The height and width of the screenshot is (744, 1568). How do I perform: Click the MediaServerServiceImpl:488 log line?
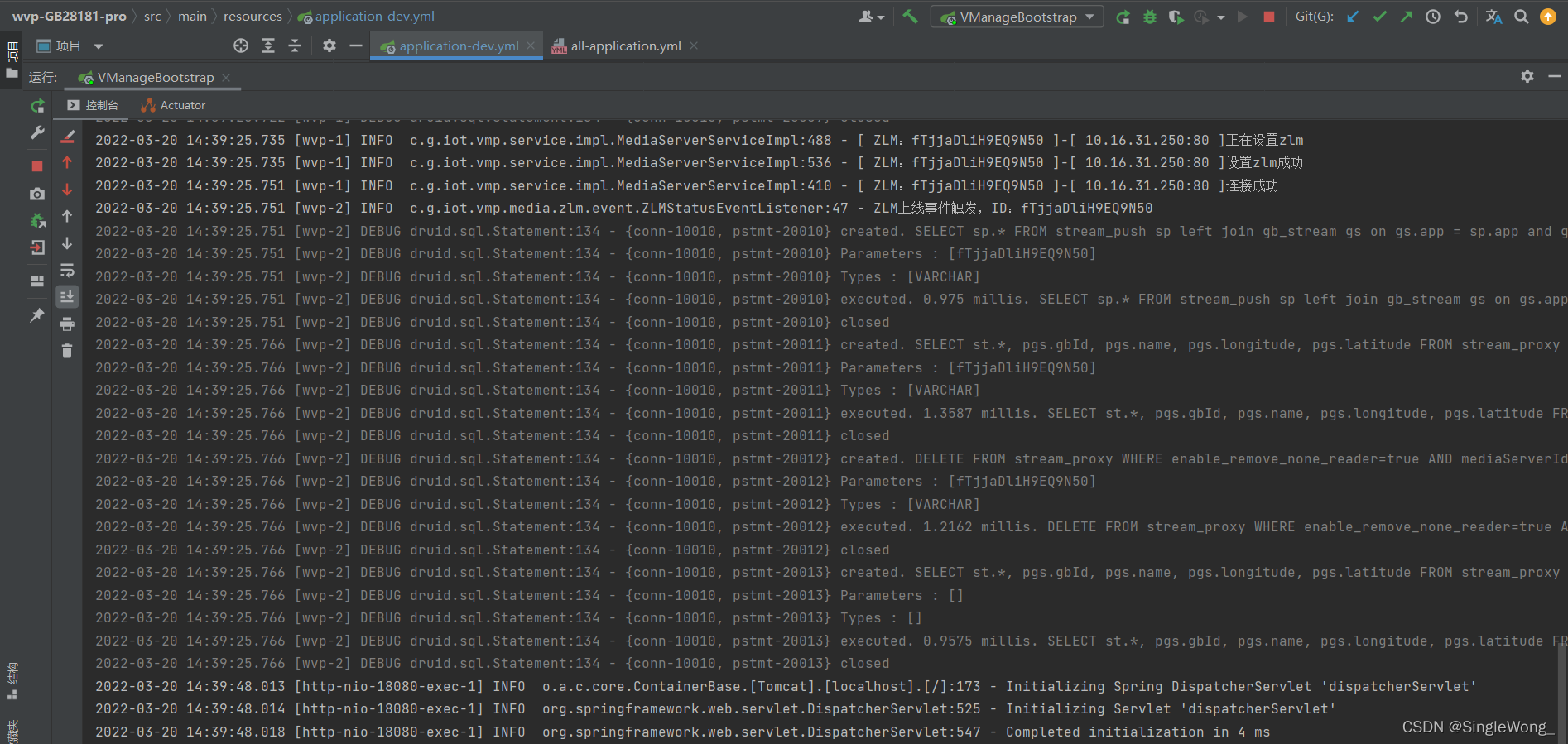[699, 141]
